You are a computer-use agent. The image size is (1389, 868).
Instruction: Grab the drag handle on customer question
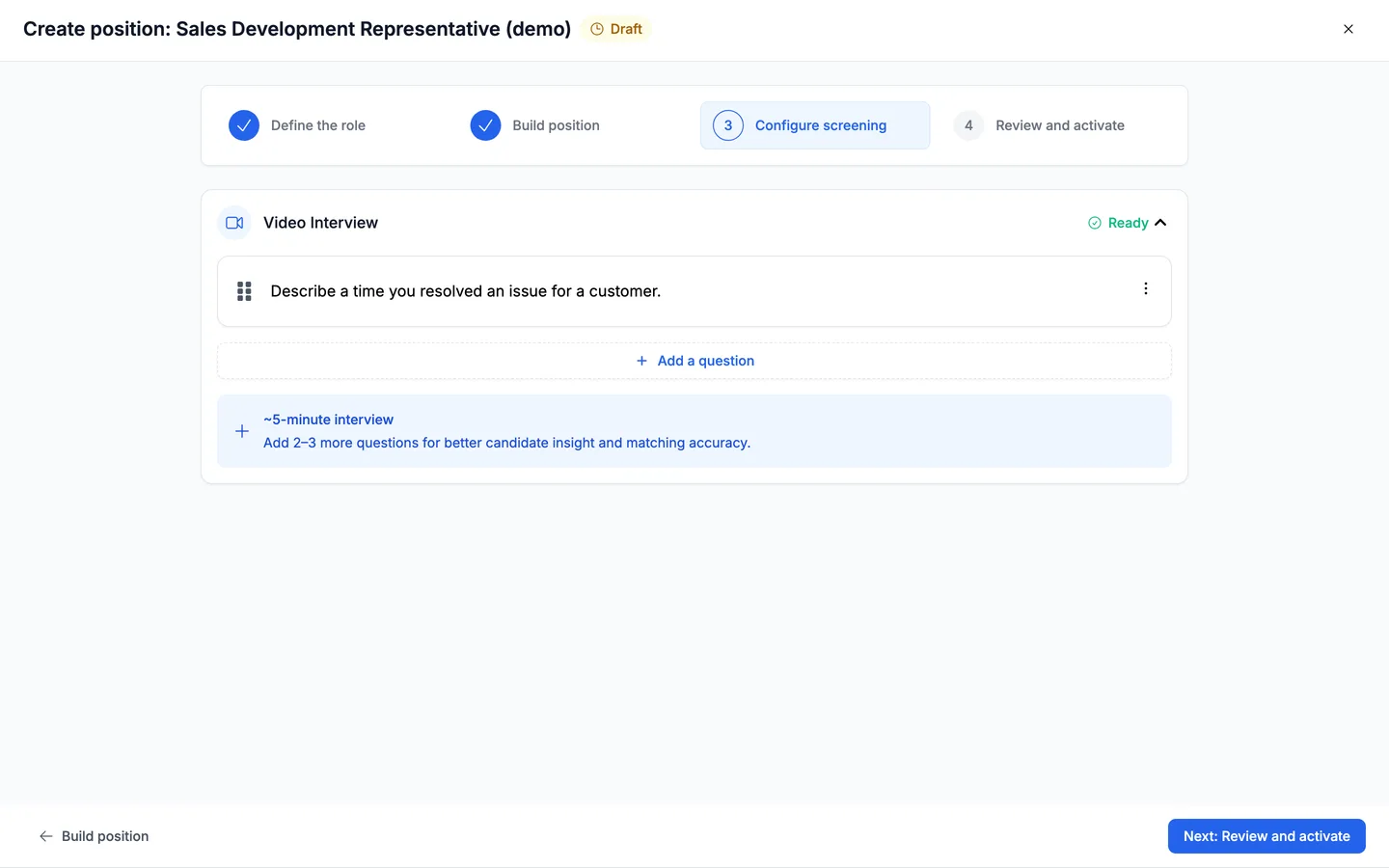click(x=244, y=291)
